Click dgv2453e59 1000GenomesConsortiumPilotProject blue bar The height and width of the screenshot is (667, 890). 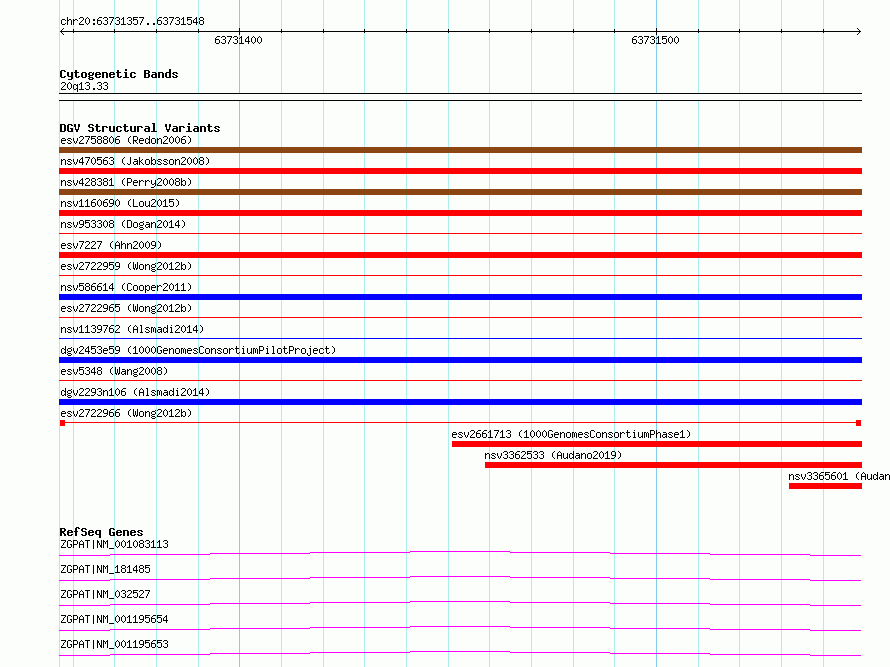460,360
